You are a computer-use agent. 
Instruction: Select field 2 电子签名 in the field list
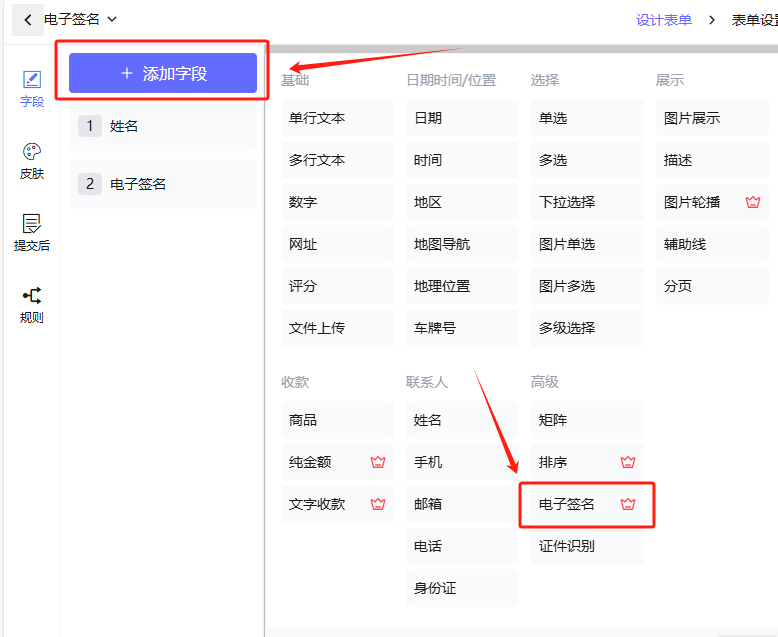pos(163,184)
